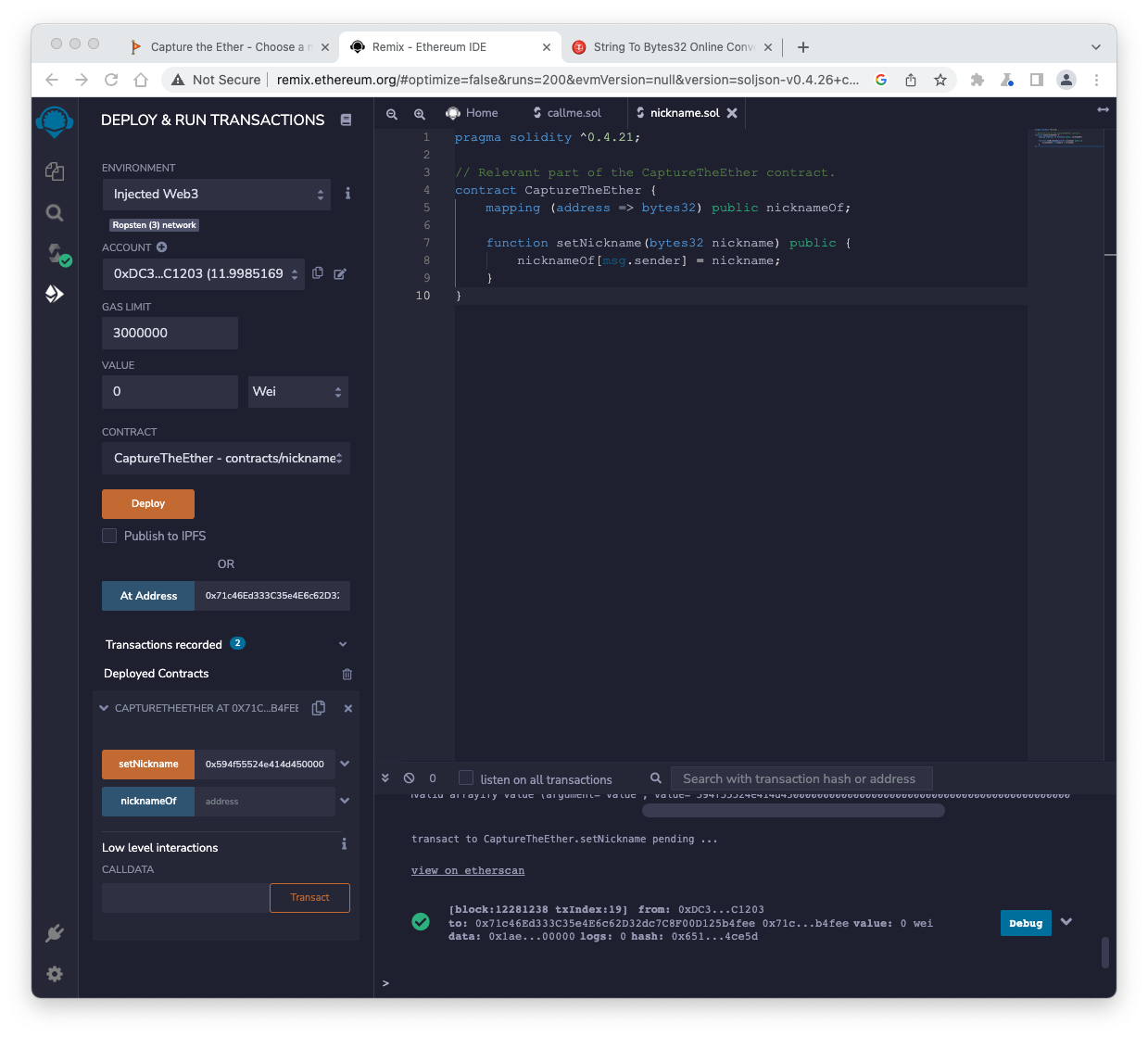Reload the browser page
This screenshot has width=1148, height=1037.
coord(111,80)
